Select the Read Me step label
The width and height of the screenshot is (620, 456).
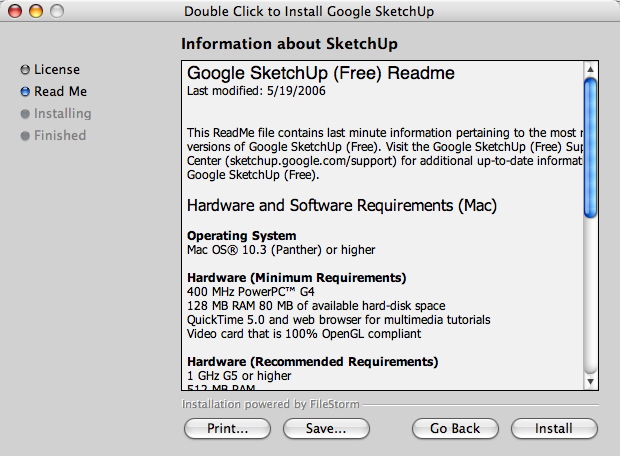[61, 92]
